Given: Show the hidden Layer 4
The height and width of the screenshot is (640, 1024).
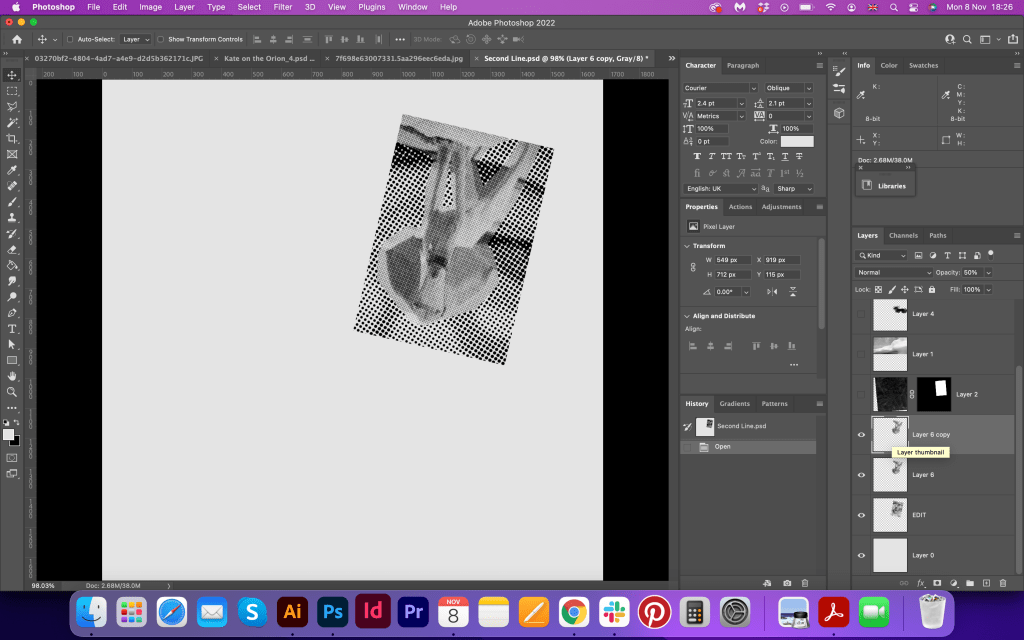Looking at the screenshot, I should 861,314.
